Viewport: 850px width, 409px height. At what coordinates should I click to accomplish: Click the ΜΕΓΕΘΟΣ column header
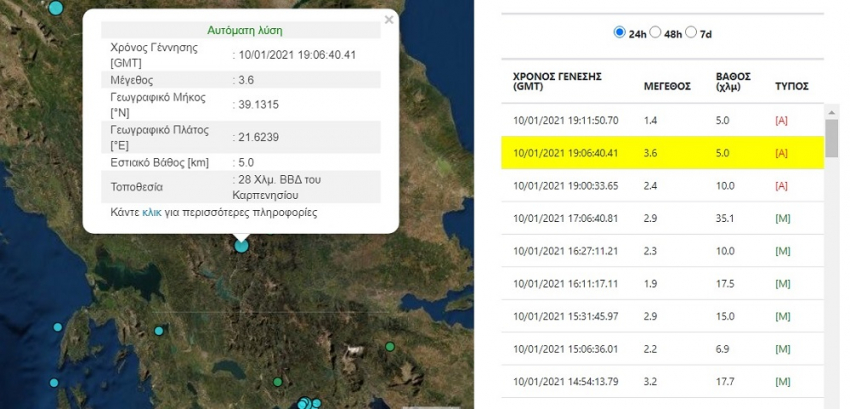click(x=667, y=86)
